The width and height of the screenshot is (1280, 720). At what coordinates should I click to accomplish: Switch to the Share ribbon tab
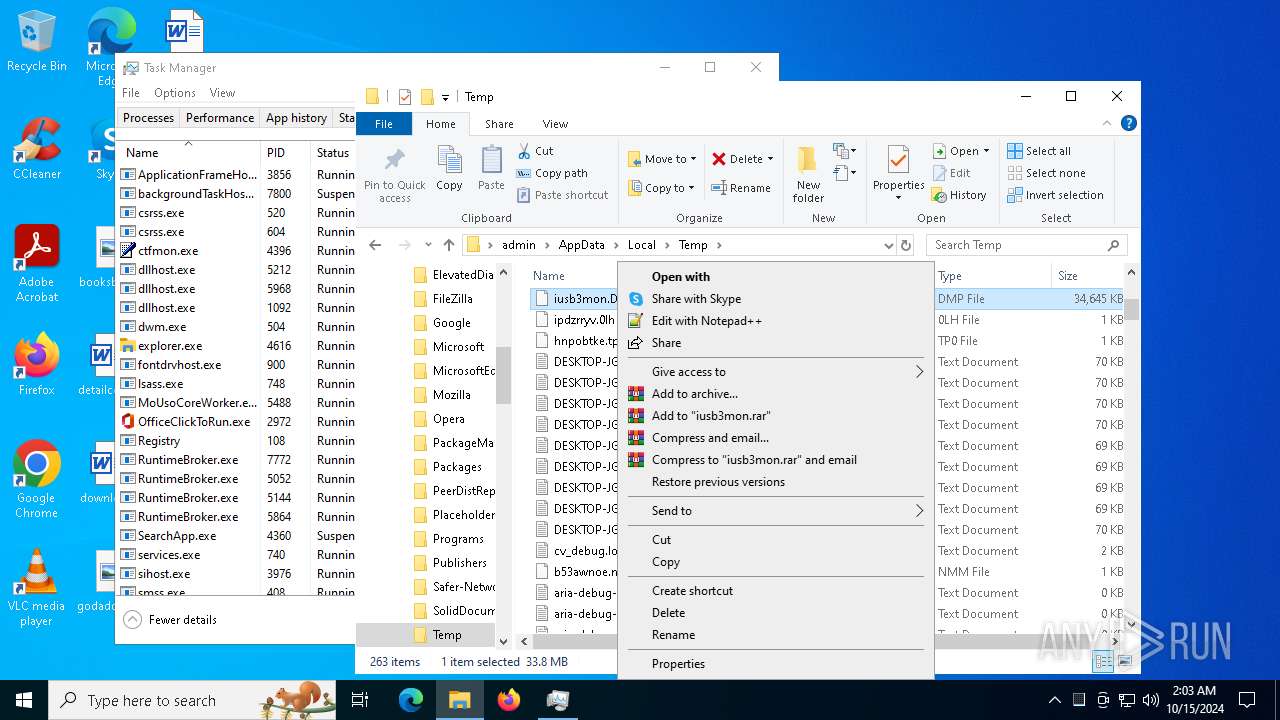(499, 124)
